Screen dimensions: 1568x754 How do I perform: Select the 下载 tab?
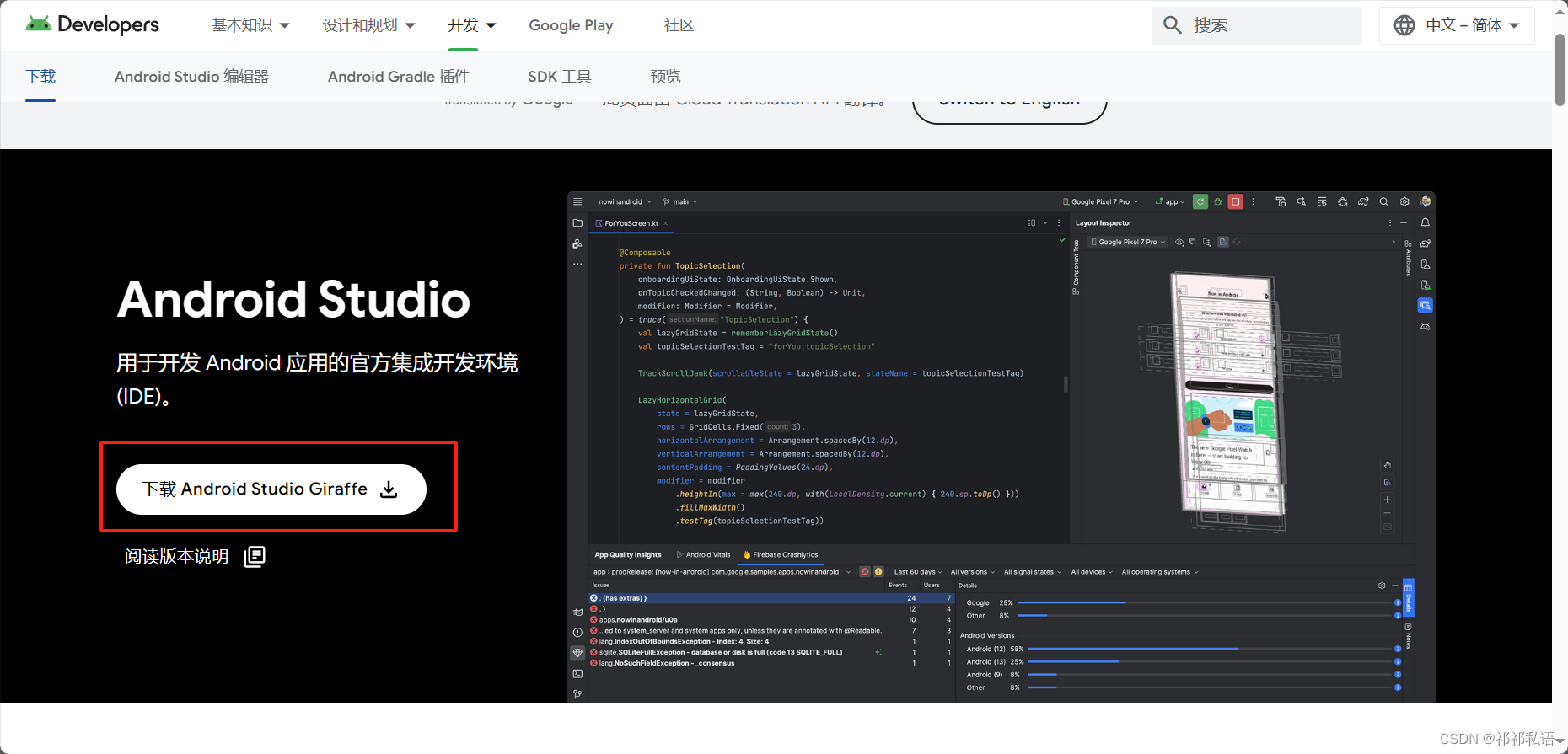(x=40, y=77)
